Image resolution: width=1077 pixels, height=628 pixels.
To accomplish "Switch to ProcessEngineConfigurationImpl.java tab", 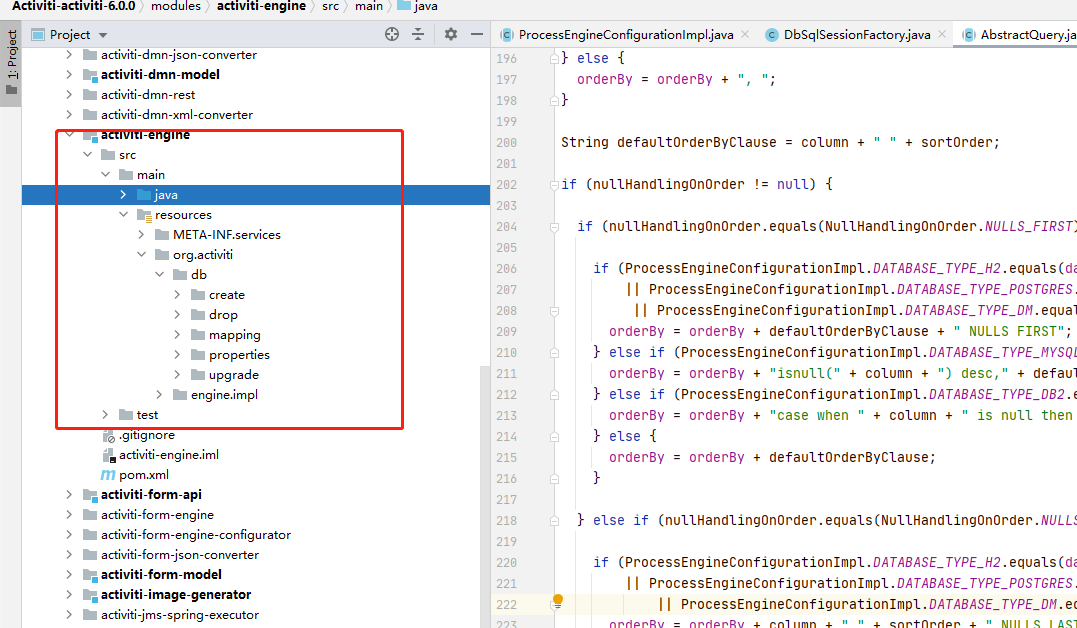I will pyautogui.click(x=626, y=34).
